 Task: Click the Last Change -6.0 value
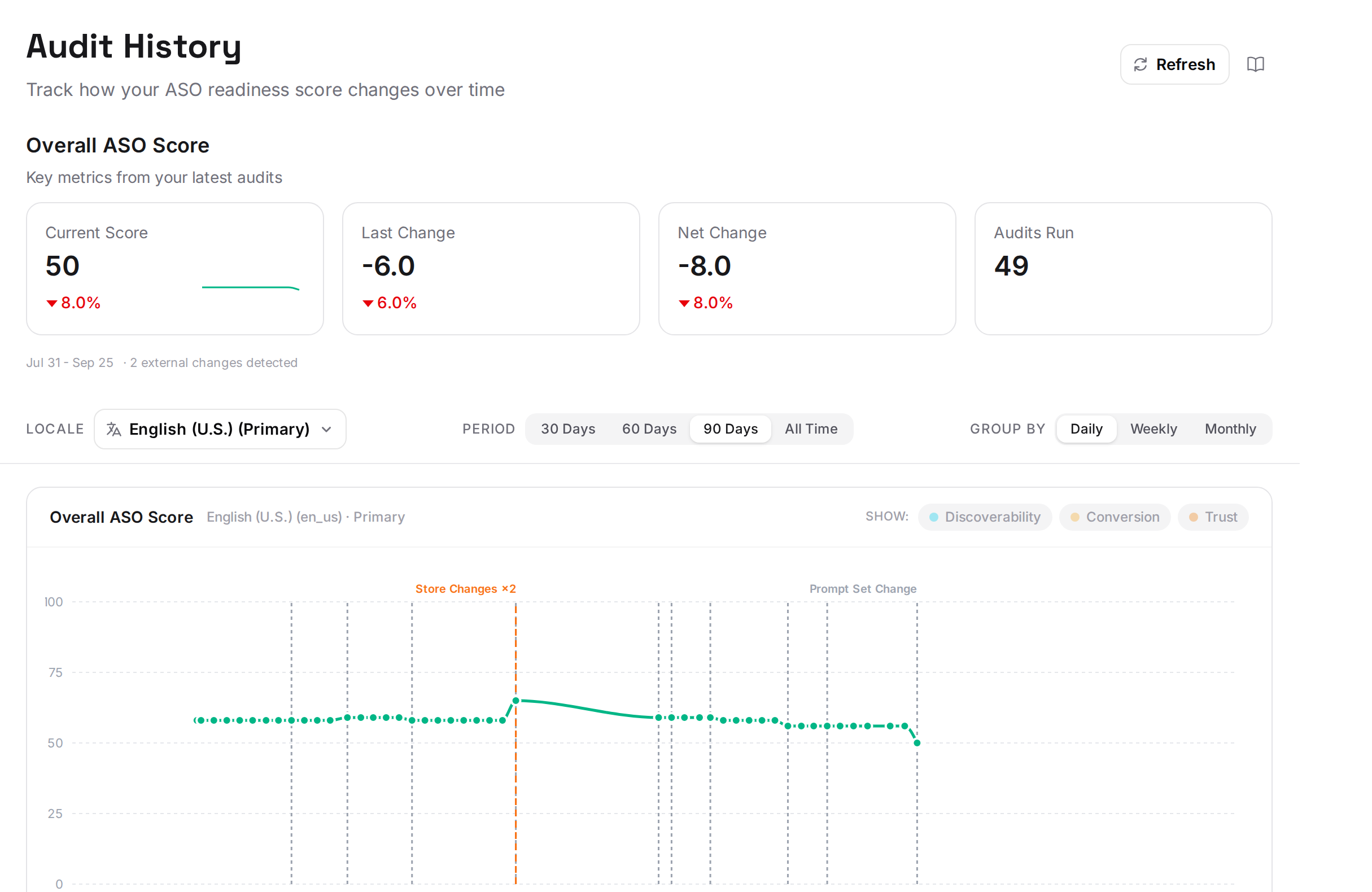[x=388, y=266]
